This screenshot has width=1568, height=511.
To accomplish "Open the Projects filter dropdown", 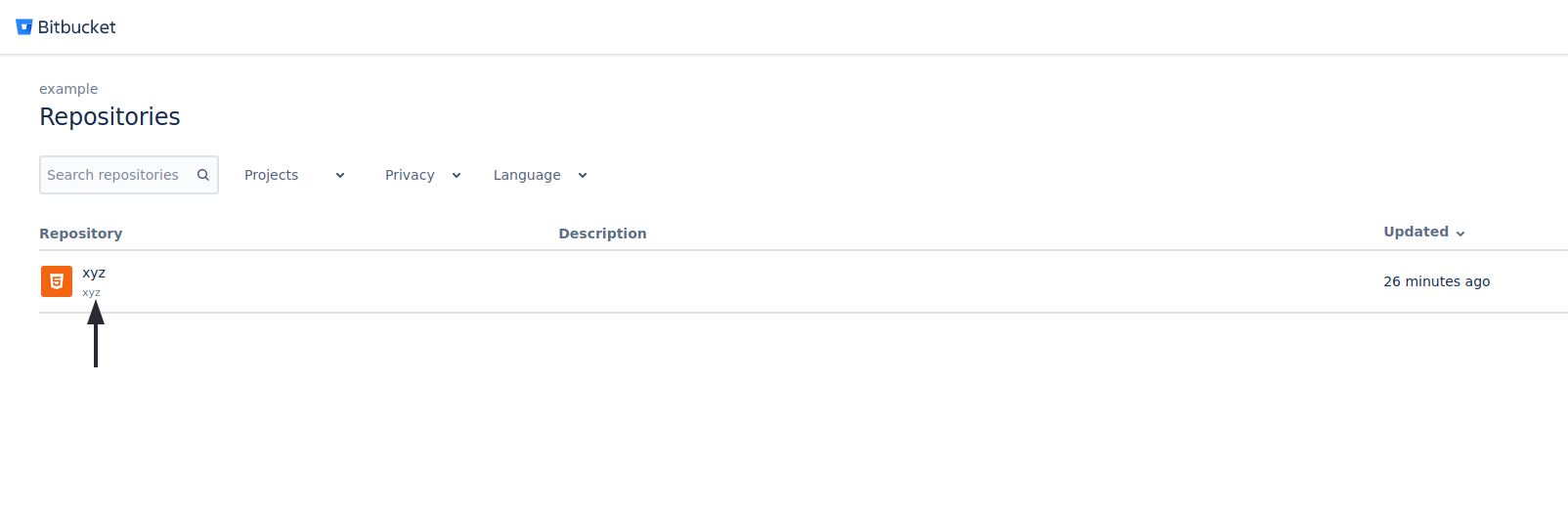I will 294,175.
